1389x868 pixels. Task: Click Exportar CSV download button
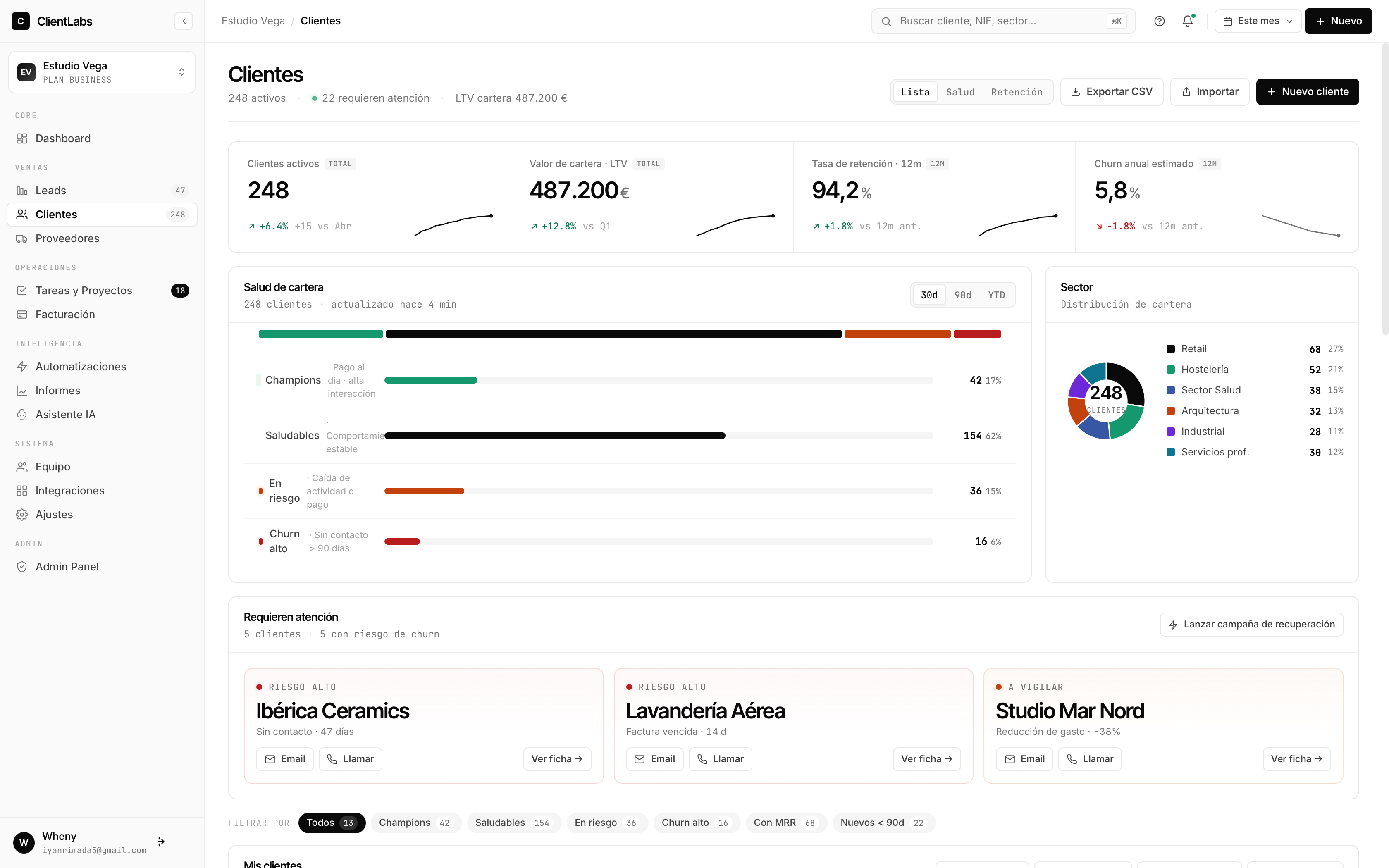[x=1112, y=92]
